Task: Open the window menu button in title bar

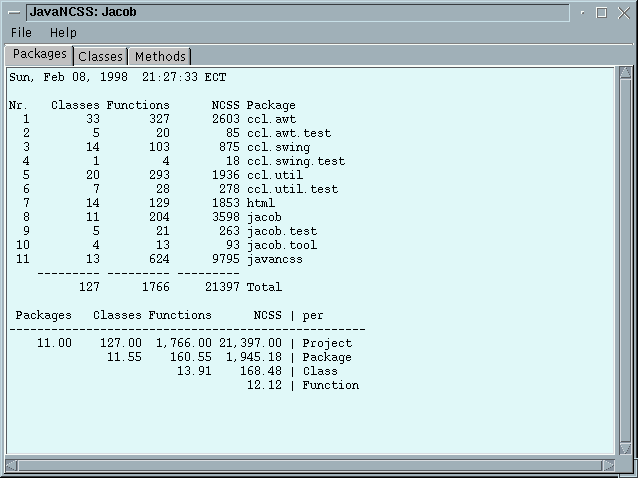Action: coord(14,13)
